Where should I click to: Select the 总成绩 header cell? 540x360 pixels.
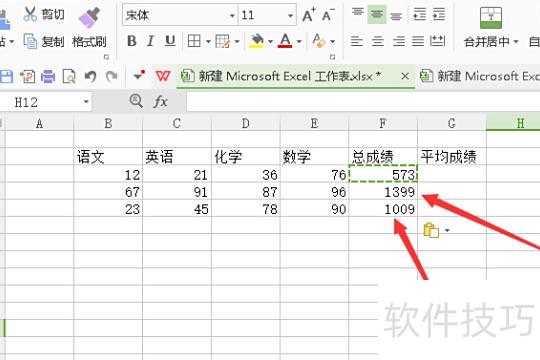(383, 156)
